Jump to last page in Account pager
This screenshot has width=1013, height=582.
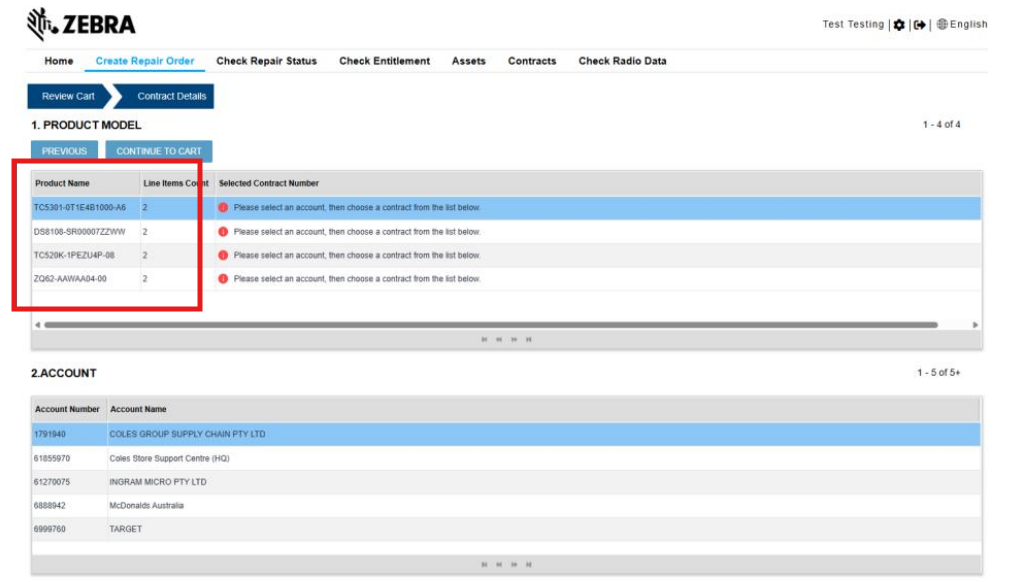(528, 565)
